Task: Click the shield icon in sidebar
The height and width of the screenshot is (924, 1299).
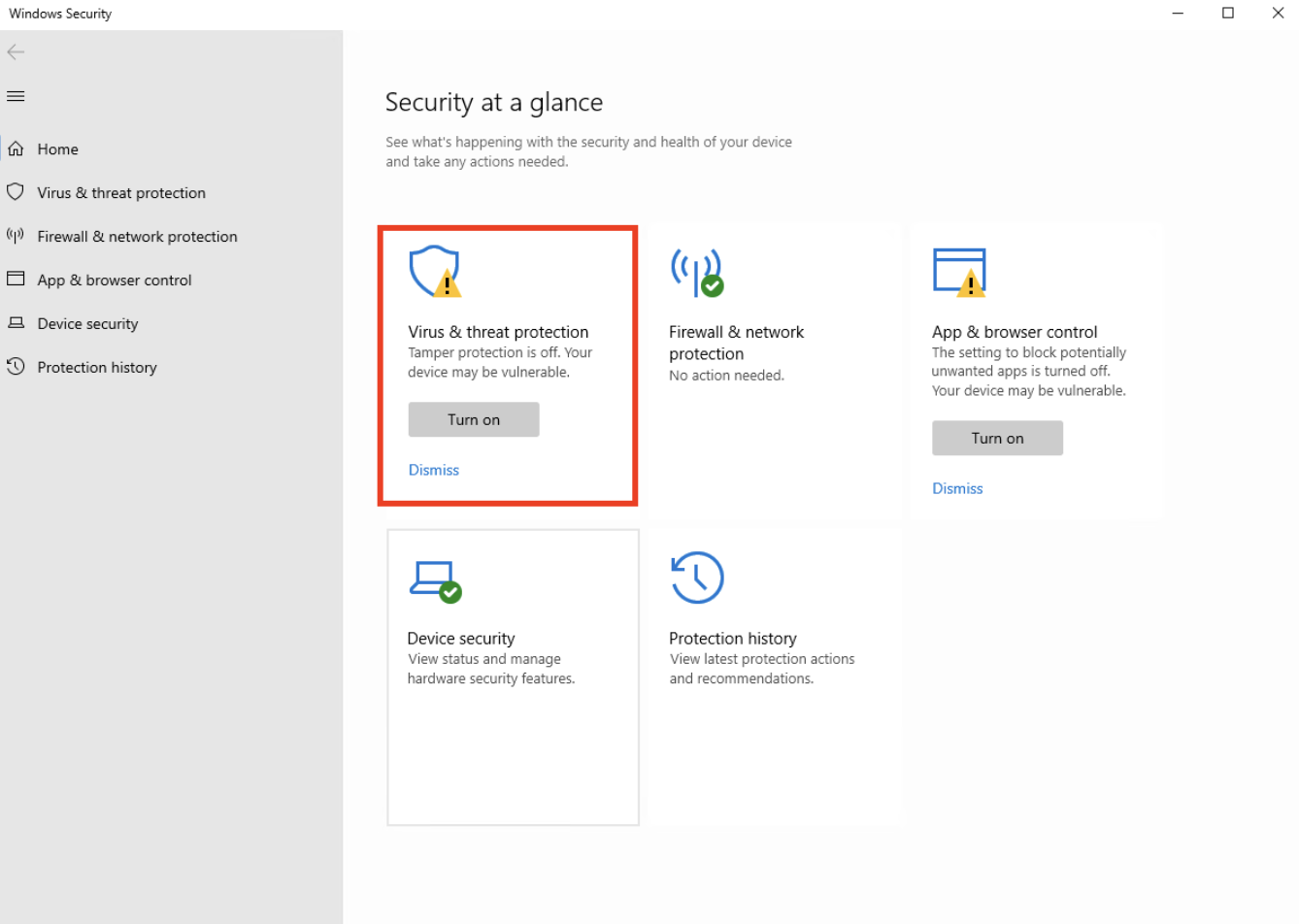Action: (16, 192)
